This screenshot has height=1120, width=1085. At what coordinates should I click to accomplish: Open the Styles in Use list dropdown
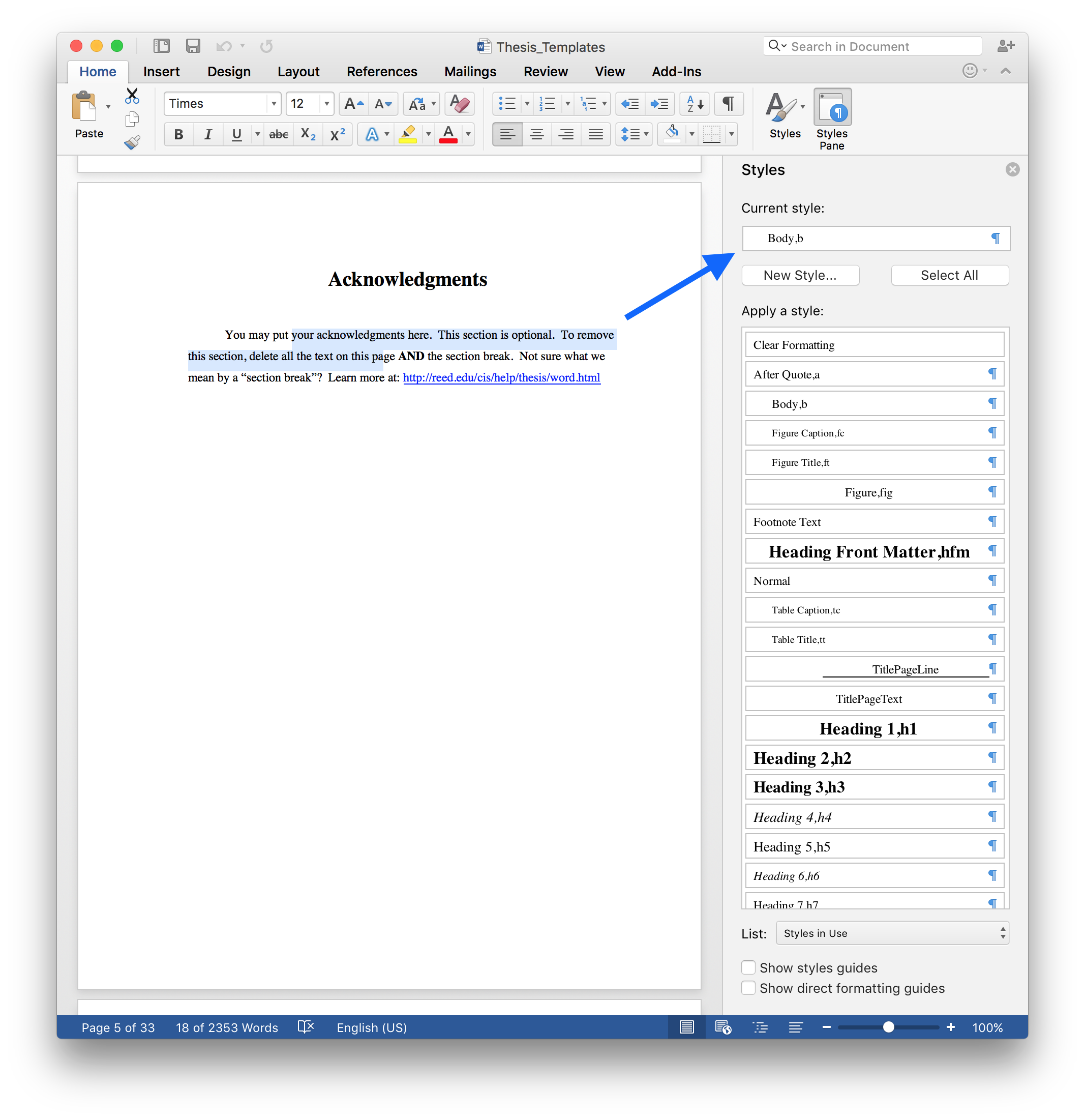click(892, 933)
